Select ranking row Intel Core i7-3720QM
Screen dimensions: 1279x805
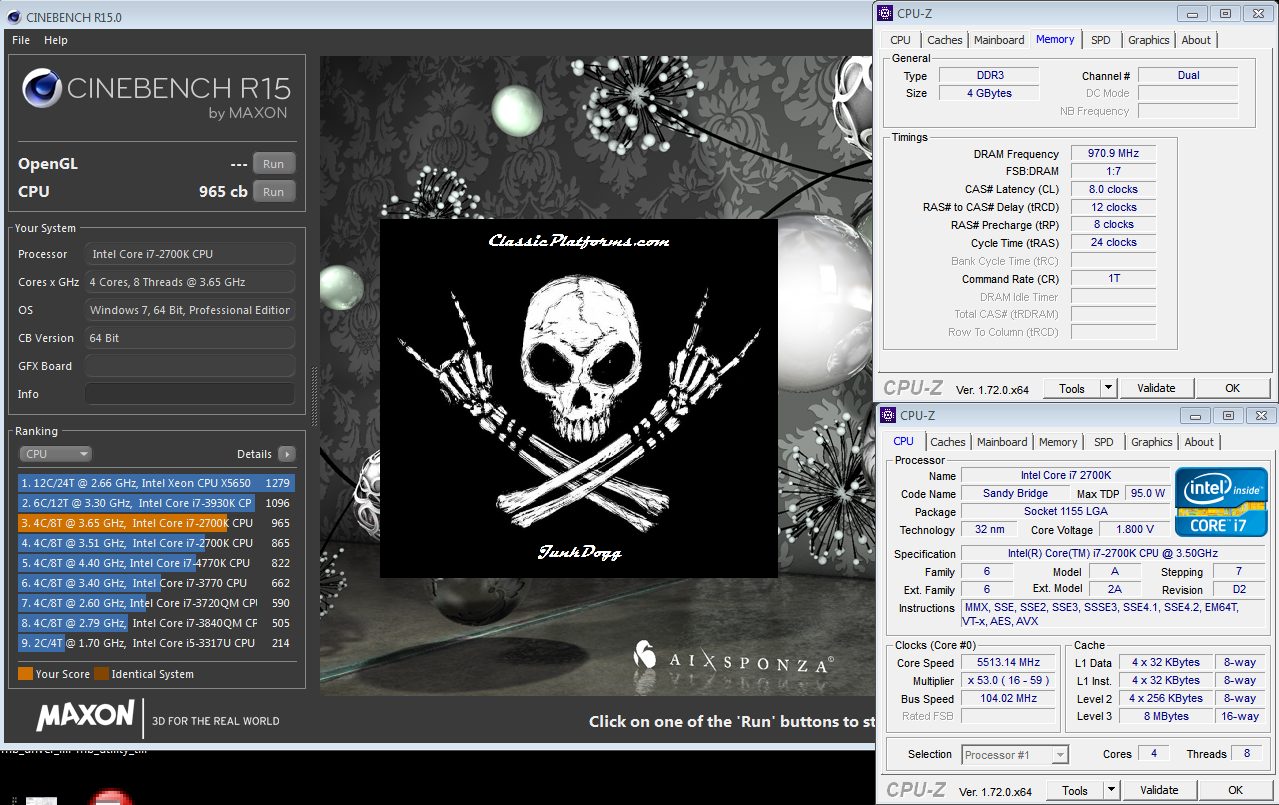157,603
